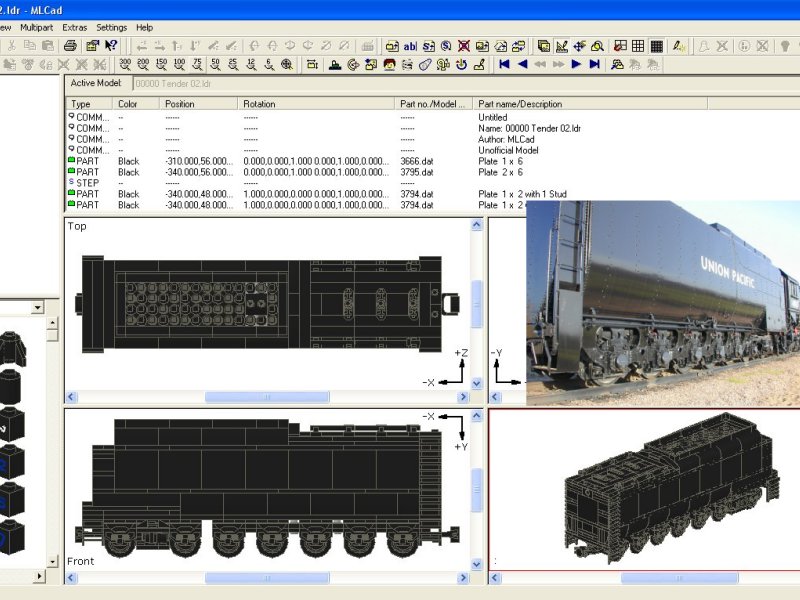This screenshot has height=600, width=800.
Task: Click Top view vertical scrollbar down arrow
Action: [477, 384]
